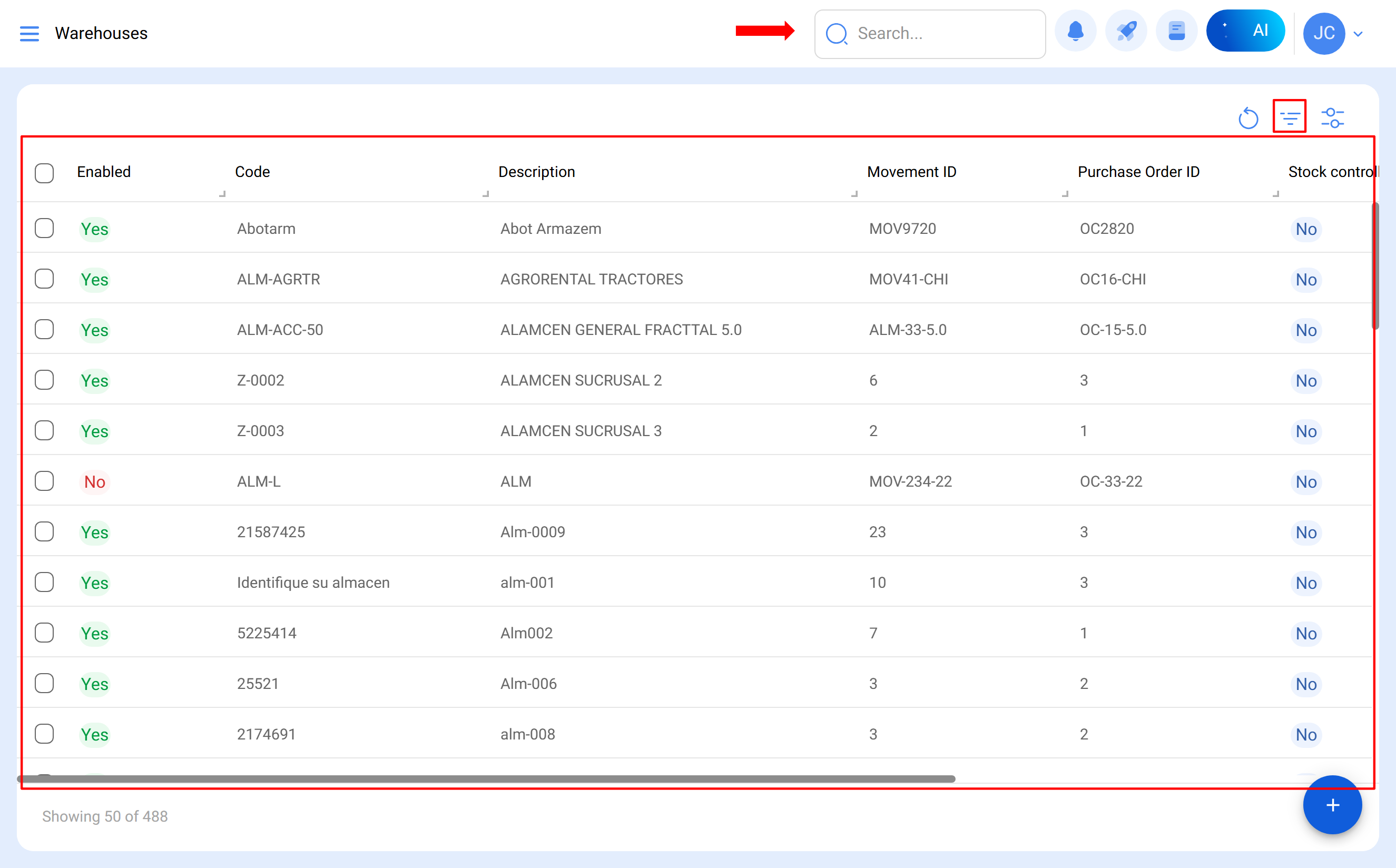Viewport: 1396px width, 868px height.
Task: Open the hamburger navigation menu
Action: 30,33
